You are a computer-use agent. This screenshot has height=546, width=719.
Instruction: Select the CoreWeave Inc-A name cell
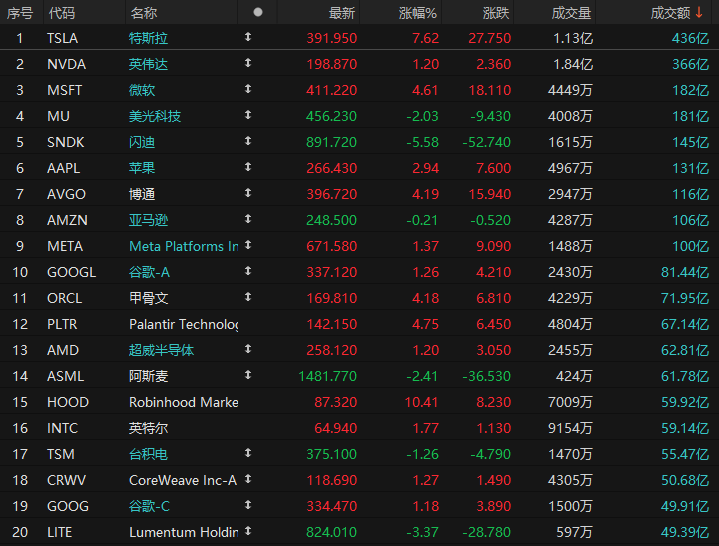pos(183,480)
